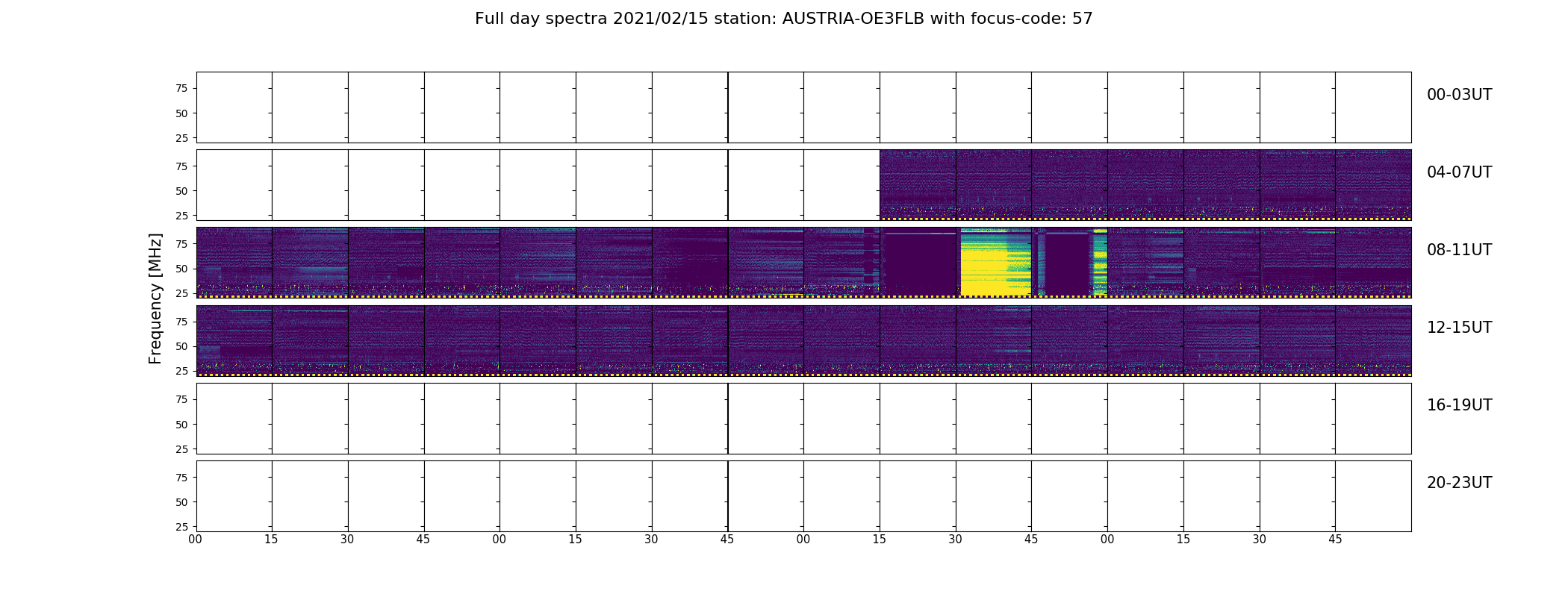Click the "50" frequency tick of the 00-03UT row
This screenshot has width=1568, height=597.
coord(181,113)
